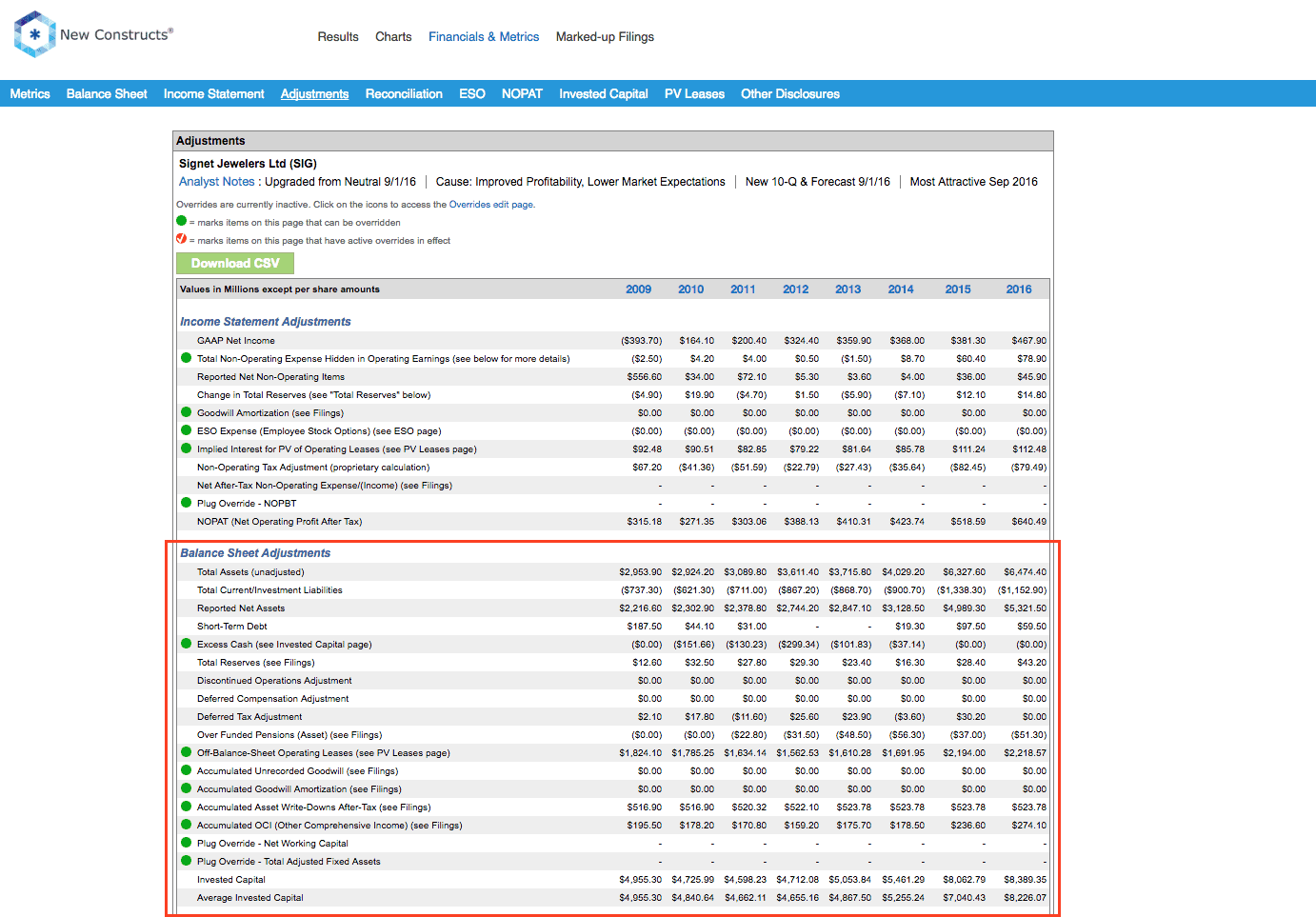Switch to the ESO tab
1316x917 pixels.
[472, 93]
